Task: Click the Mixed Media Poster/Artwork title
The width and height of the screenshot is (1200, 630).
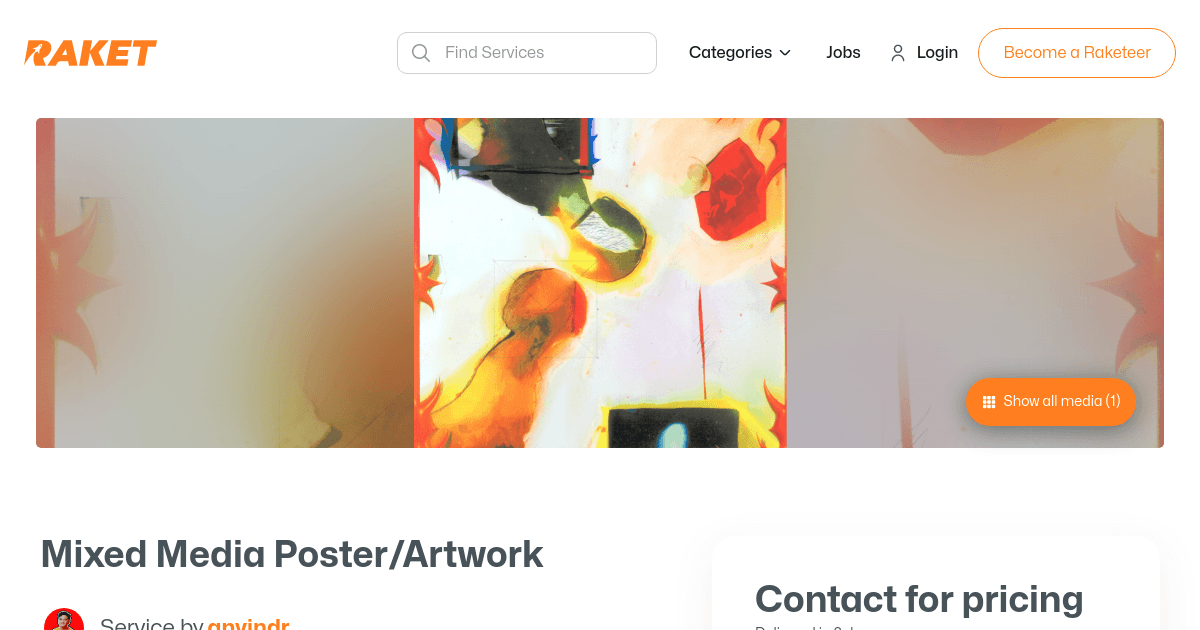Action: click(x=292, y=554)
